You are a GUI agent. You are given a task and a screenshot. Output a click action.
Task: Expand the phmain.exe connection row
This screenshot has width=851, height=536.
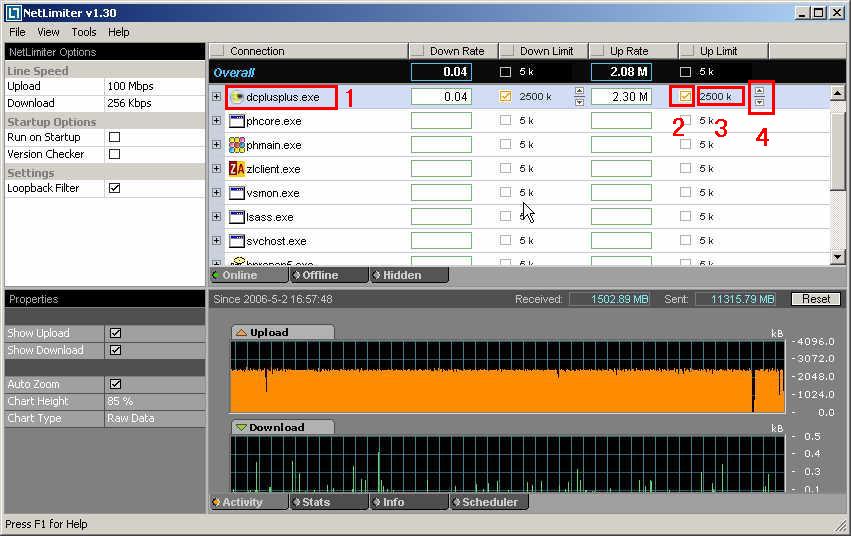click(217, 145)
